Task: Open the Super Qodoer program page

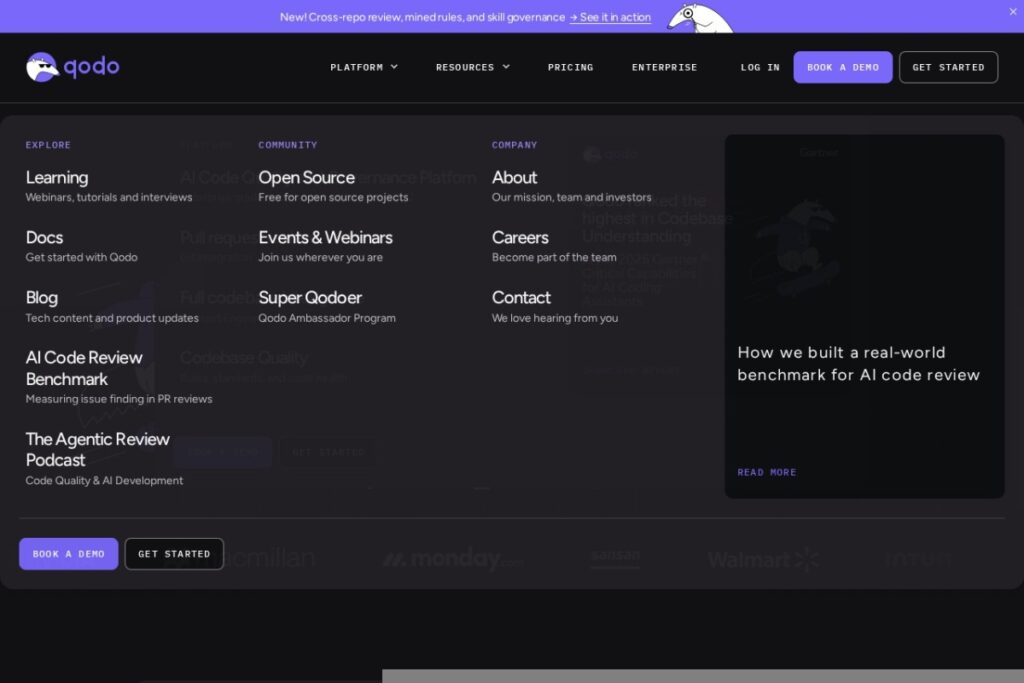Action: click(310, 298)
